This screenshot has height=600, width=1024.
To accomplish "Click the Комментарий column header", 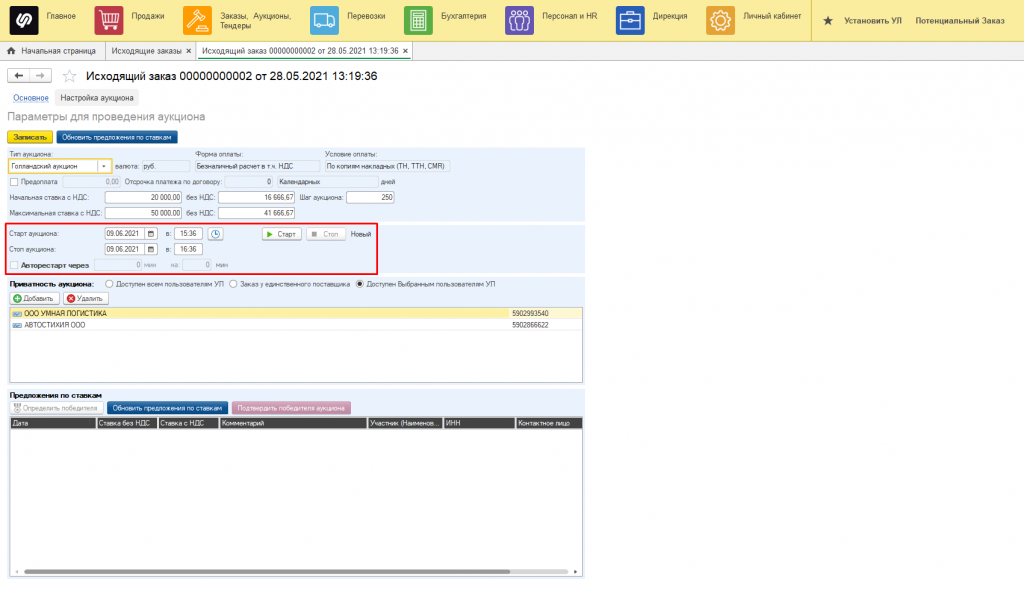I will tap(293, 423).
